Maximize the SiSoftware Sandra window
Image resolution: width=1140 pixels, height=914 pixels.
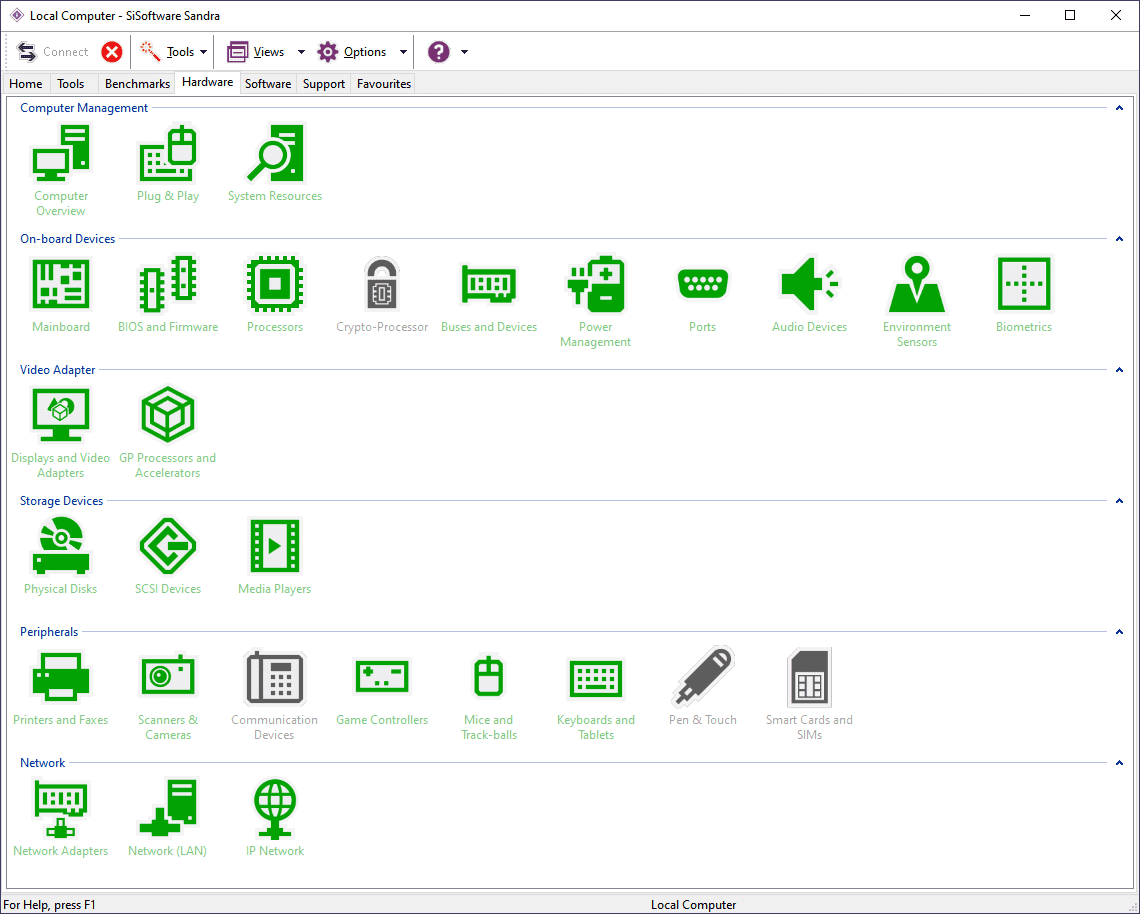click(x=1070, y=15)
